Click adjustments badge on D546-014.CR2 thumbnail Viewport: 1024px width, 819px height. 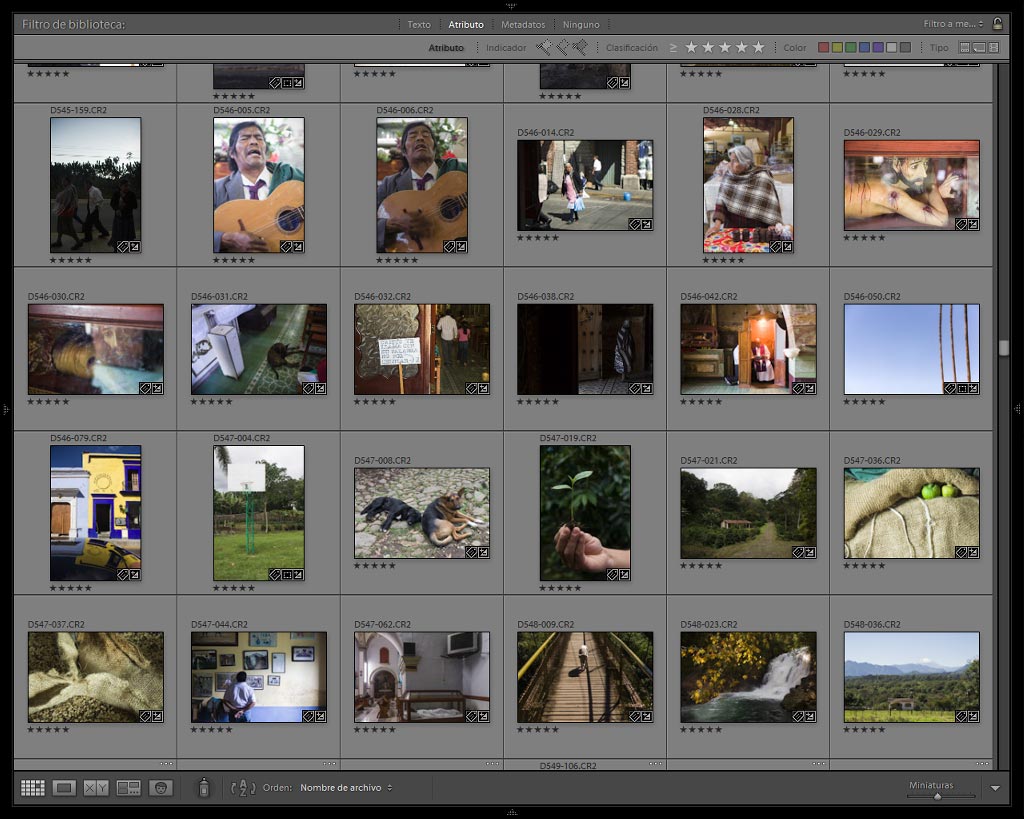(x=647, y=224)
